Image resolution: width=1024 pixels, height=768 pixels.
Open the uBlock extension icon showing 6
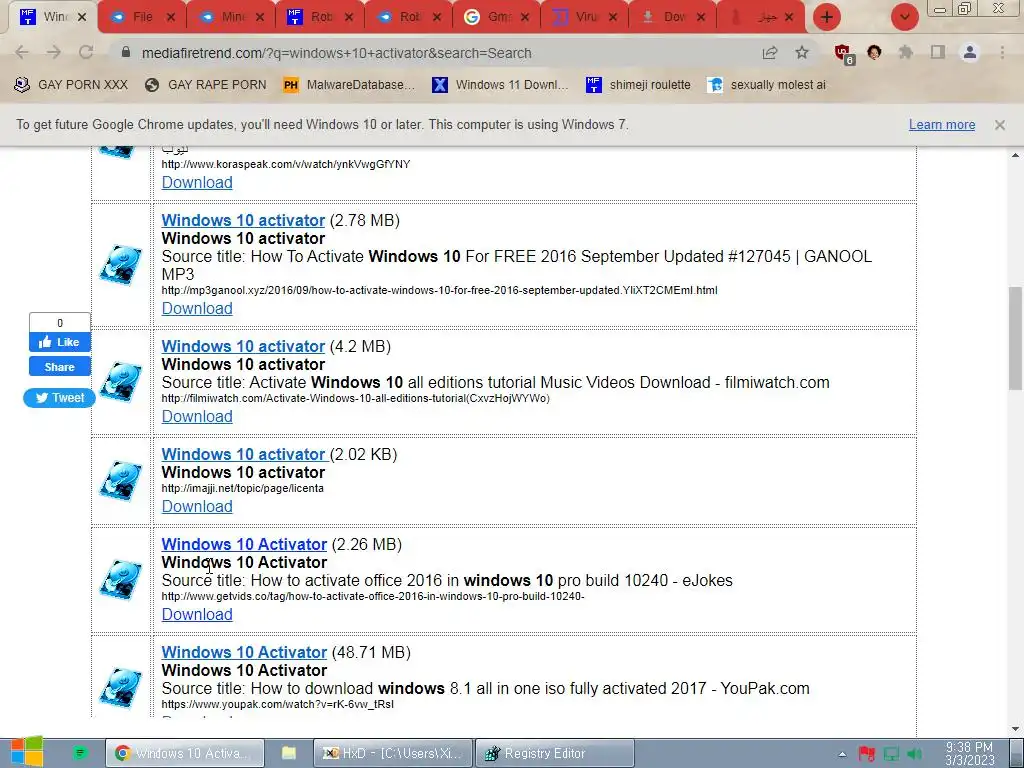pyautogui.click(x=843, y=54)
